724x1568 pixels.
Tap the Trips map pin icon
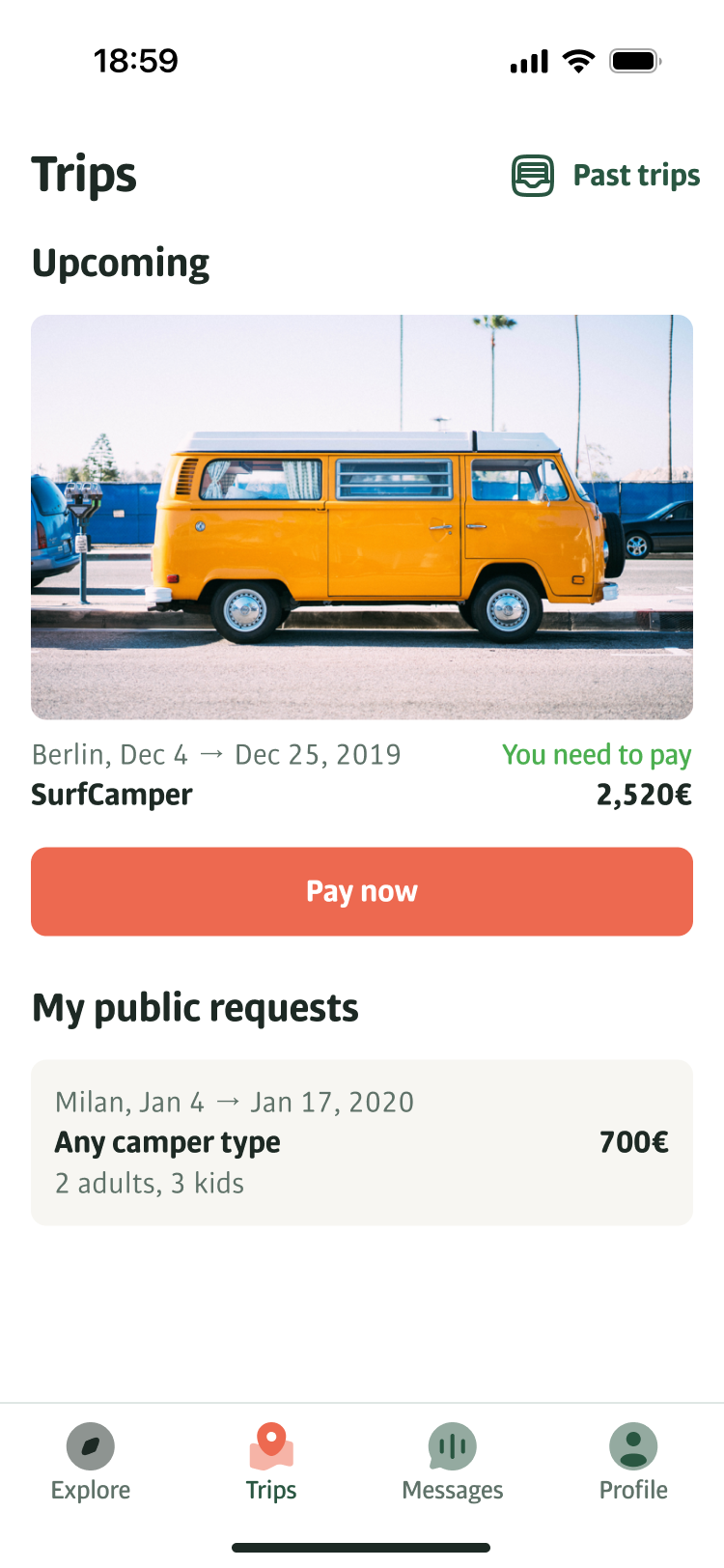point(271,1446)
